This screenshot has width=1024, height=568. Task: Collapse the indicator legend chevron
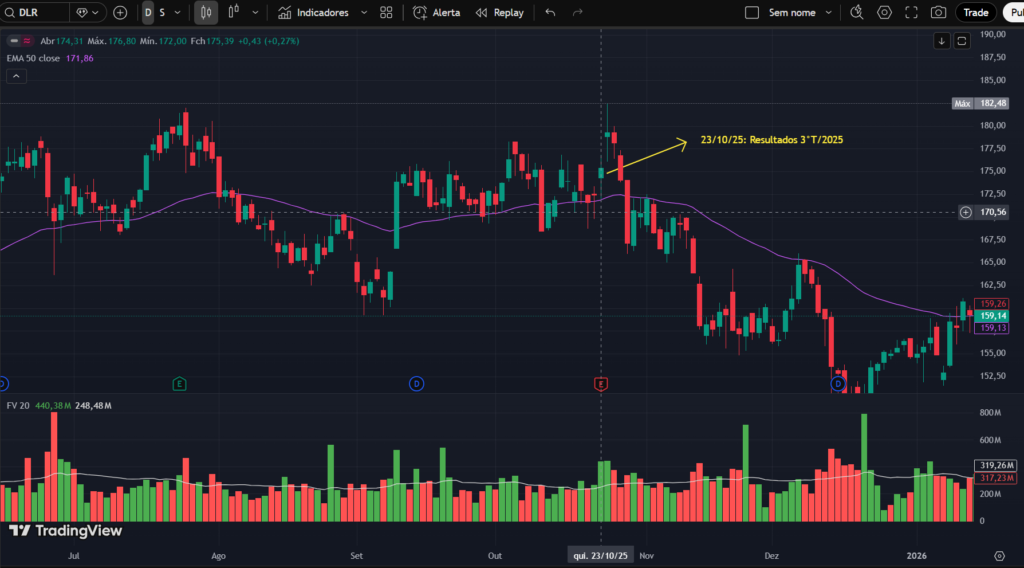click(x=16, y=76)
